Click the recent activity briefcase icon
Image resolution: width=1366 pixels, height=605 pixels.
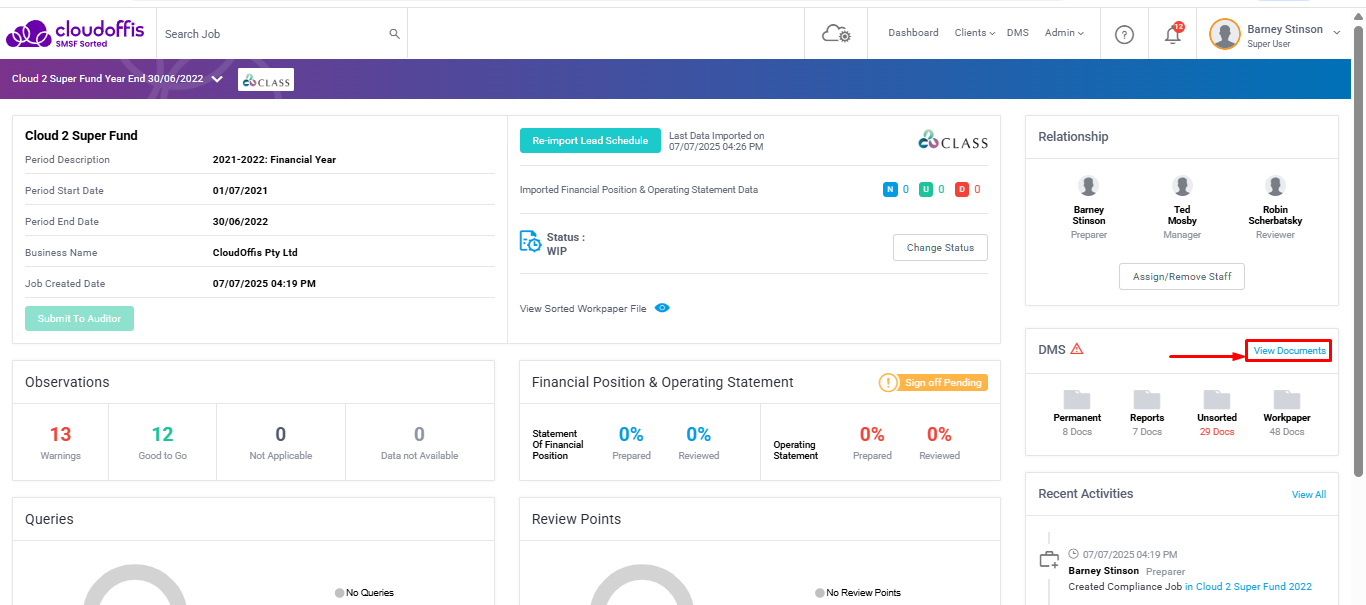[1049, 560]
